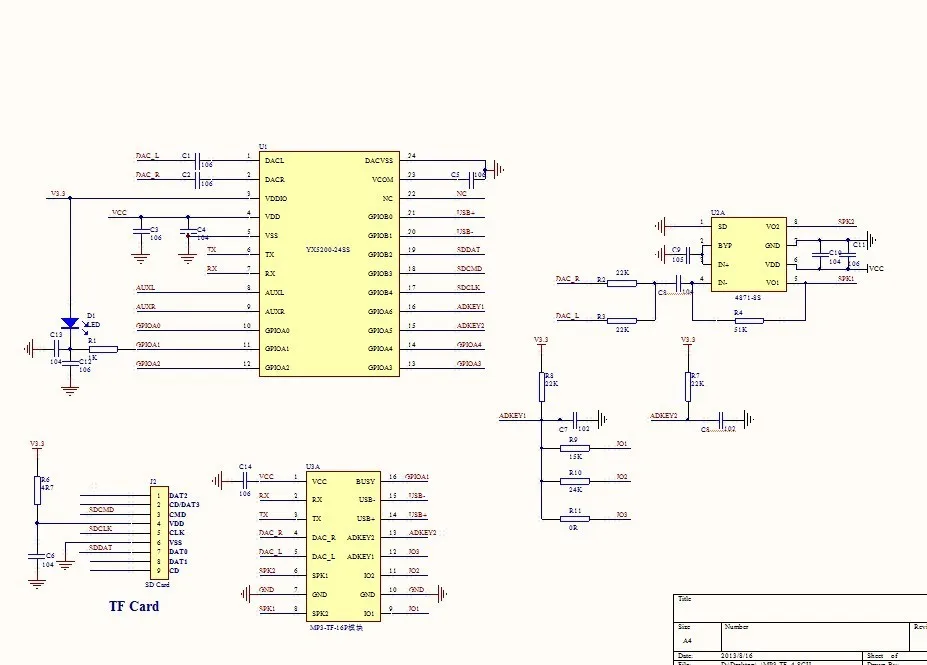Click the MP3-TF-16P module caption
The width and height of the screenshot is (927, 665).
336,628
